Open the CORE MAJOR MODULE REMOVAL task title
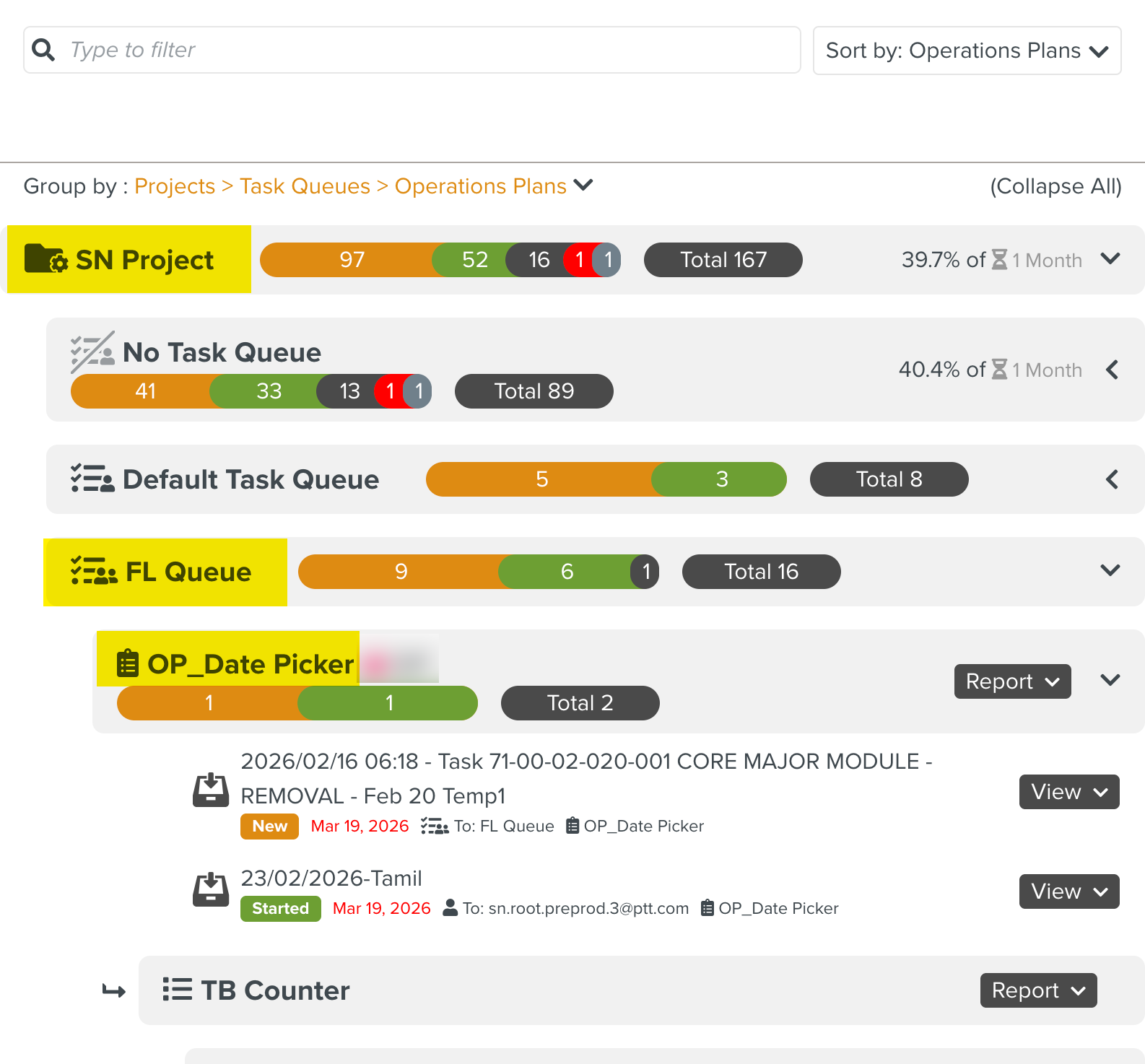 (x=586, y=778)
